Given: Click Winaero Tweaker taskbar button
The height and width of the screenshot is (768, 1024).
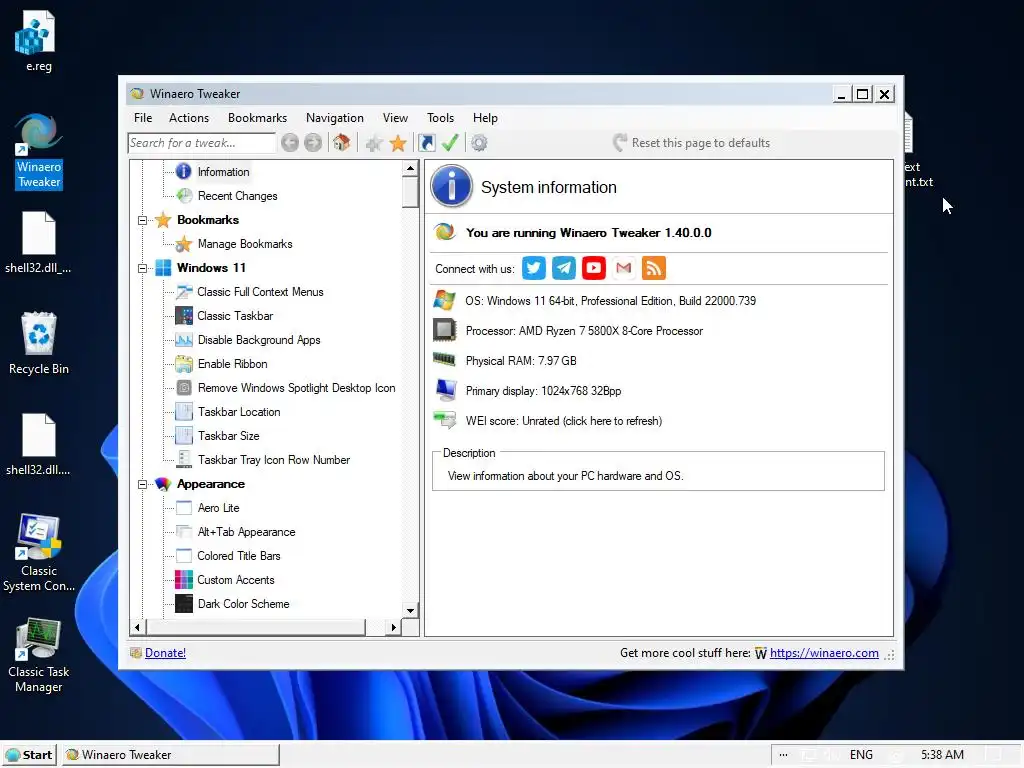Looking at the screenshot, I should pos(171,755).
